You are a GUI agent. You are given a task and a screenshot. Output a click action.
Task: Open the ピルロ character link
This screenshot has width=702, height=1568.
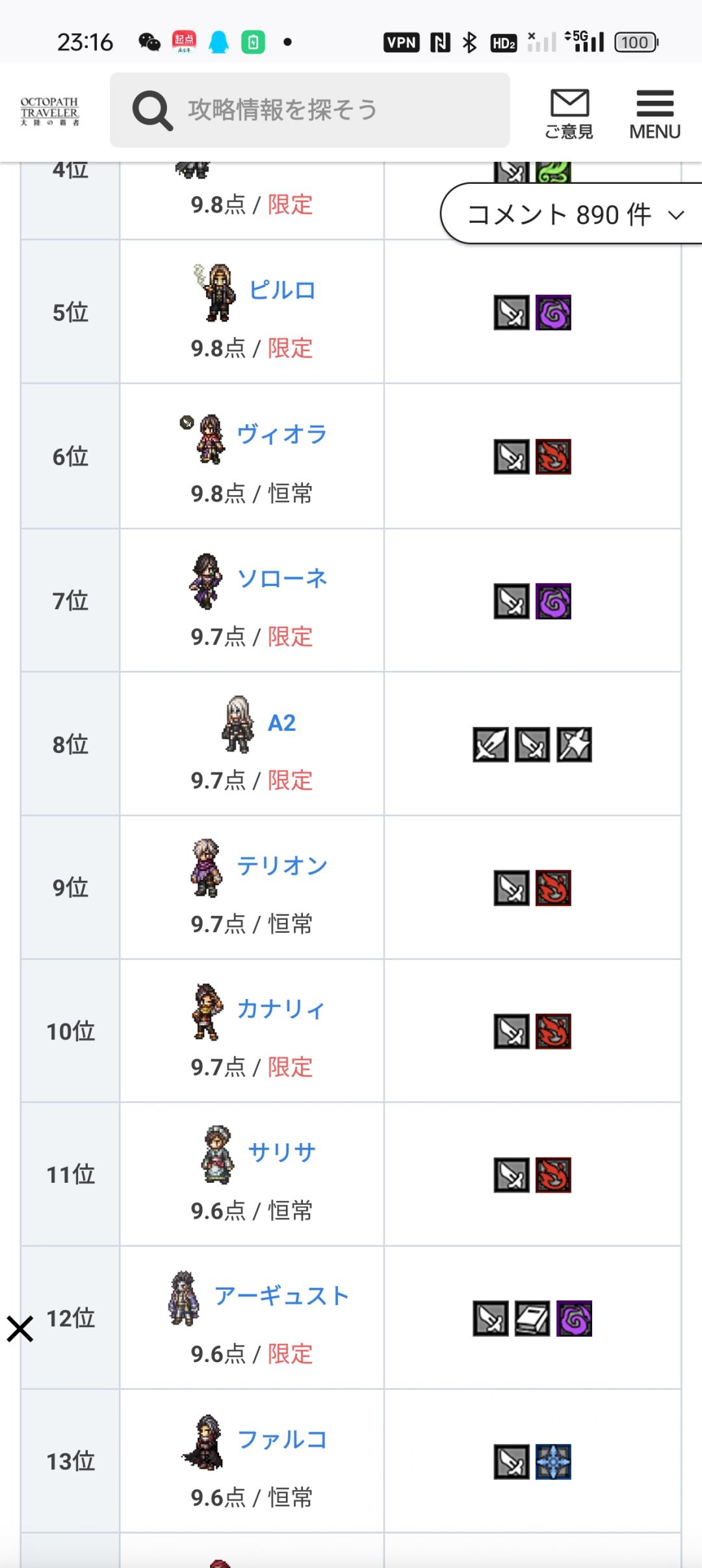point(282,290)
